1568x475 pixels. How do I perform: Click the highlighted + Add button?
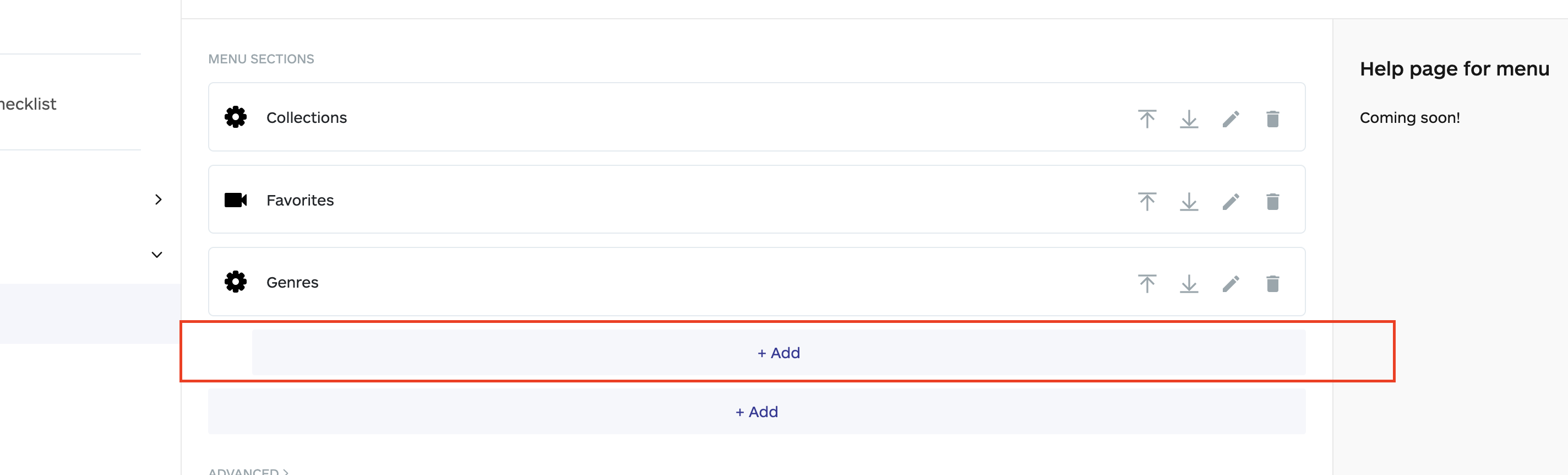point(778,353)
